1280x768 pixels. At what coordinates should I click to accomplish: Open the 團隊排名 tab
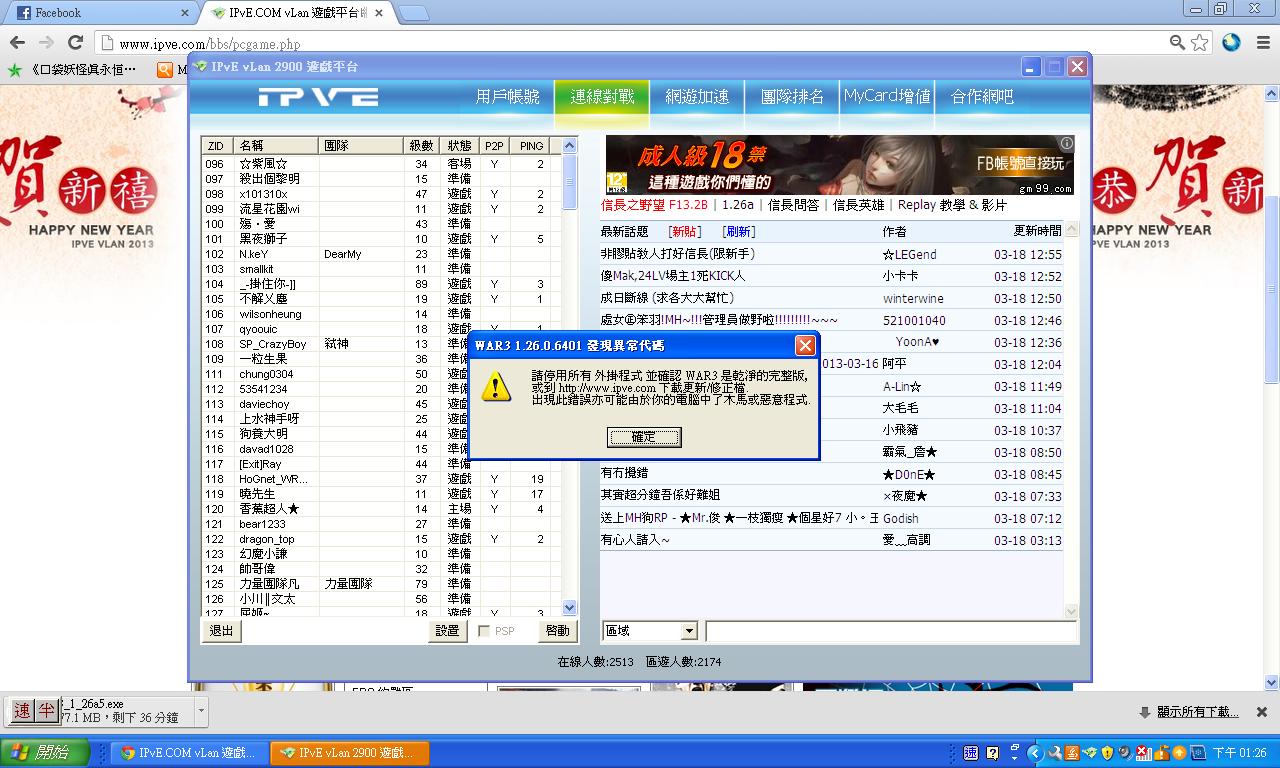click(792, 97)
